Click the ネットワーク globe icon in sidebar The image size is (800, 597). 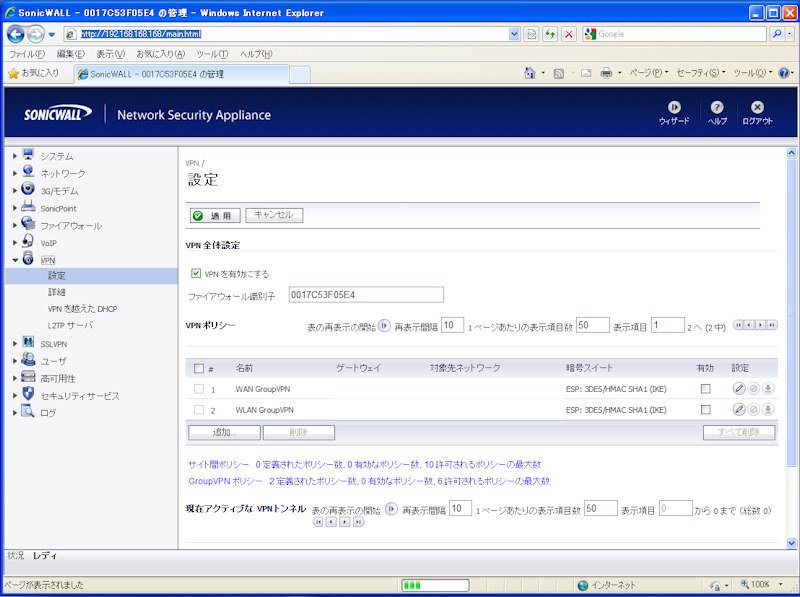pos(28,171)
